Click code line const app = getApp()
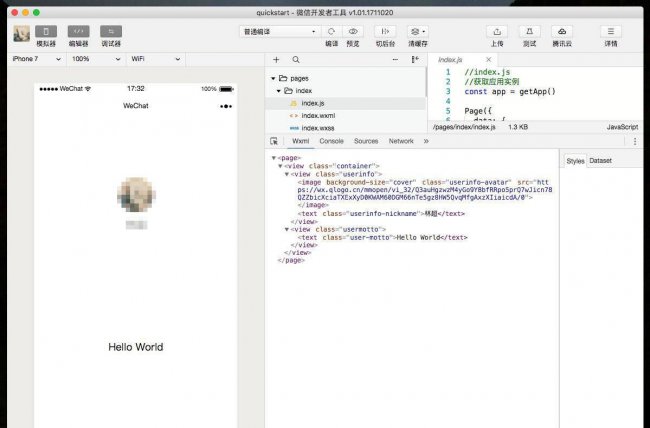 coord(510,92)
